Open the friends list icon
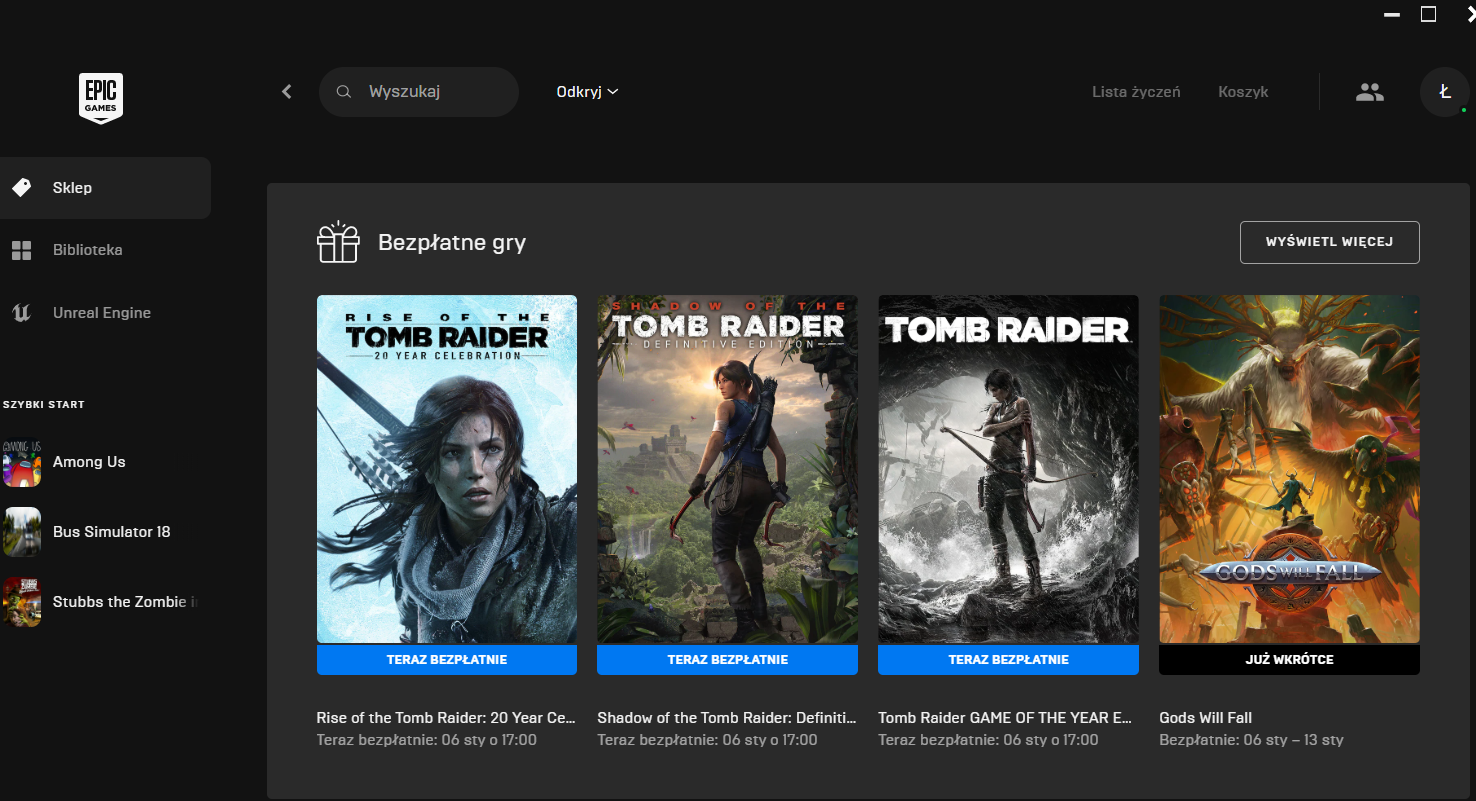Image resolution: width=1476 pixels, height=801 pixels. [x=1369, y=92]
